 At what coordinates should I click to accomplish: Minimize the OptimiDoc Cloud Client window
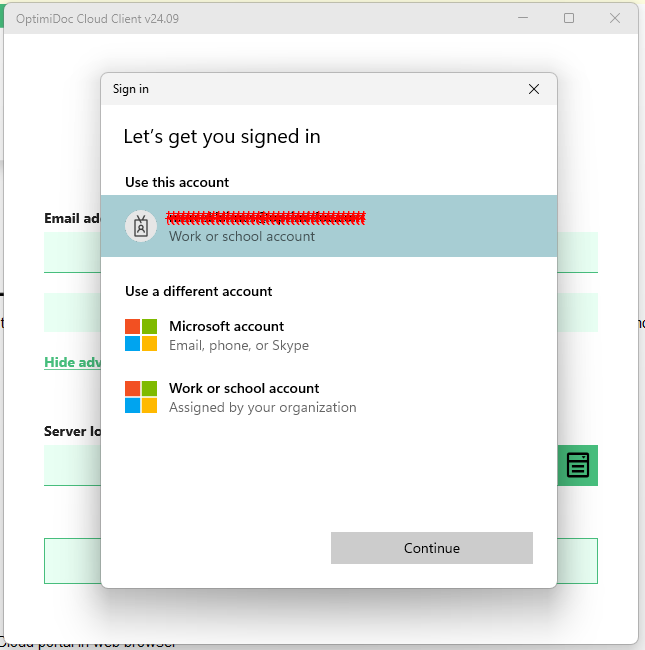coord(523,18)
